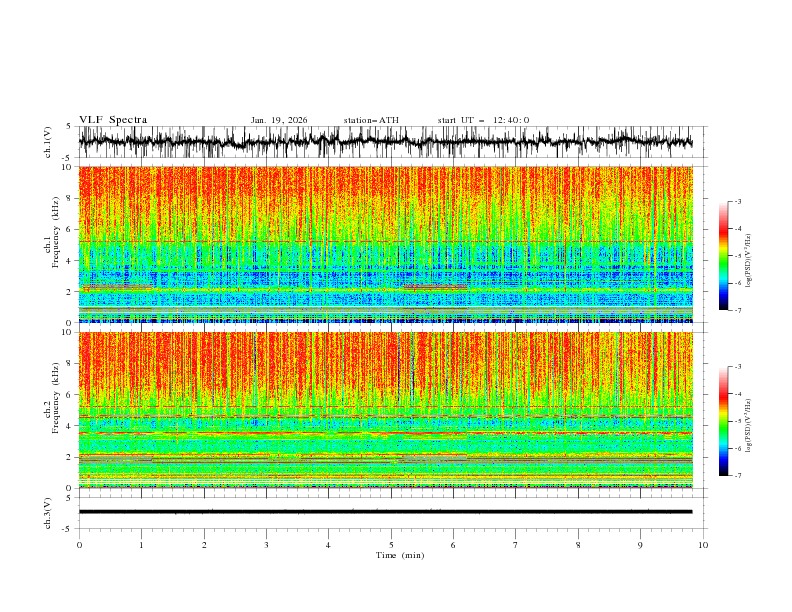
Task: Click the 'start UT = 12:40:0' text
Action: click(x=483, y=120)
